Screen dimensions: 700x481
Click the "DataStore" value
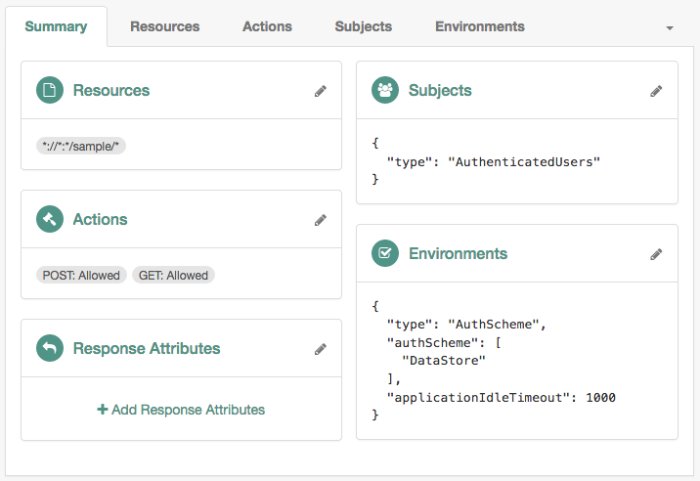[x=443, y=361]
